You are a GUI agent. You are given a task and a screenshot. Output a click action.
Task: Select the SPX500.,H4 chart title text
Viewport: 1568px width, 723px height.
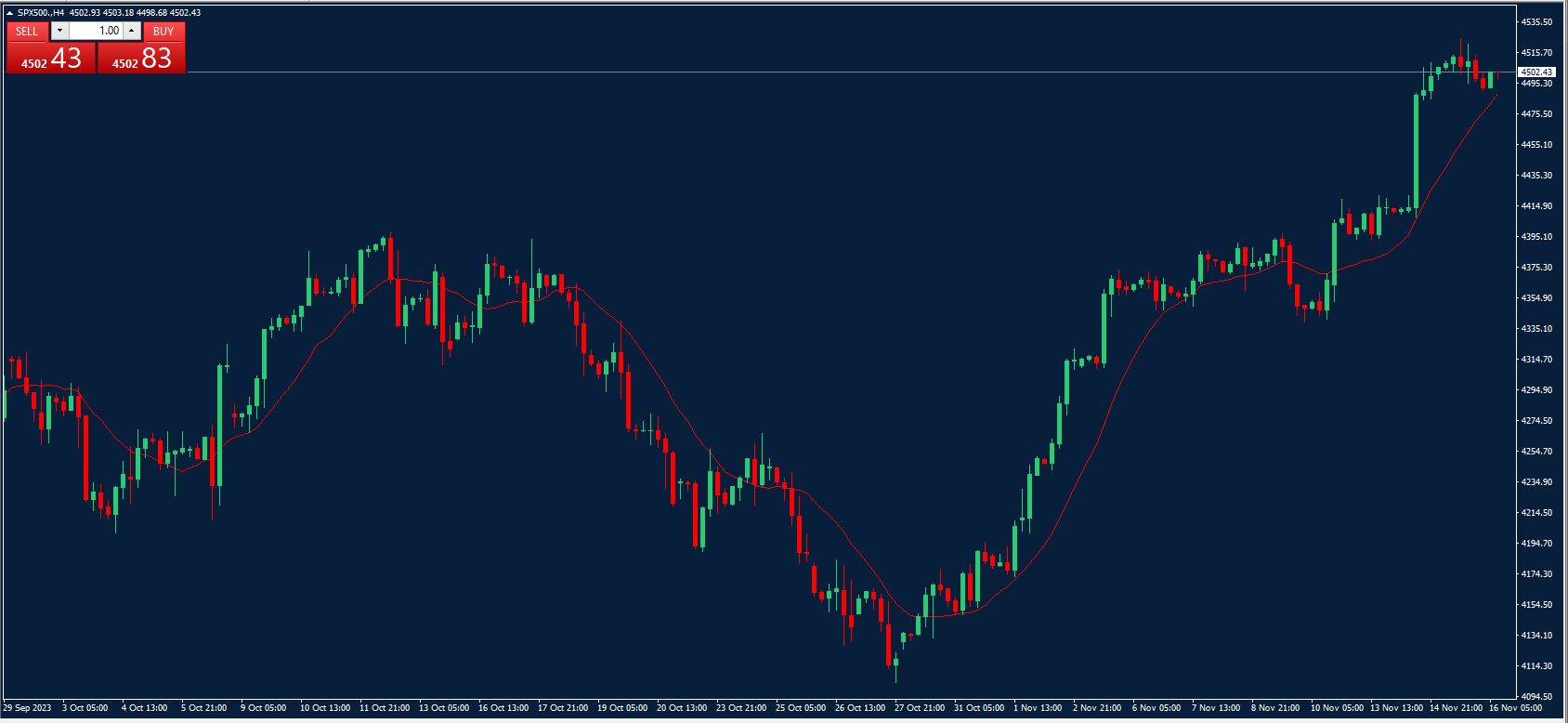[40, 13]
